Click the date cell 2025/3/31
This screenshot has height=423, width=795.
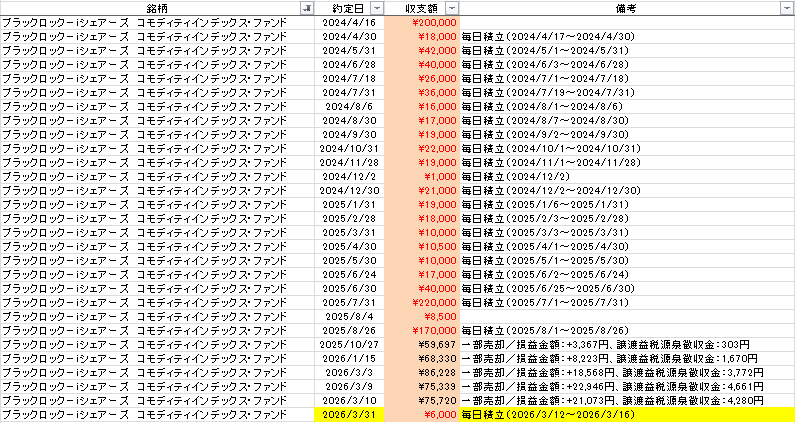point(349,233)
